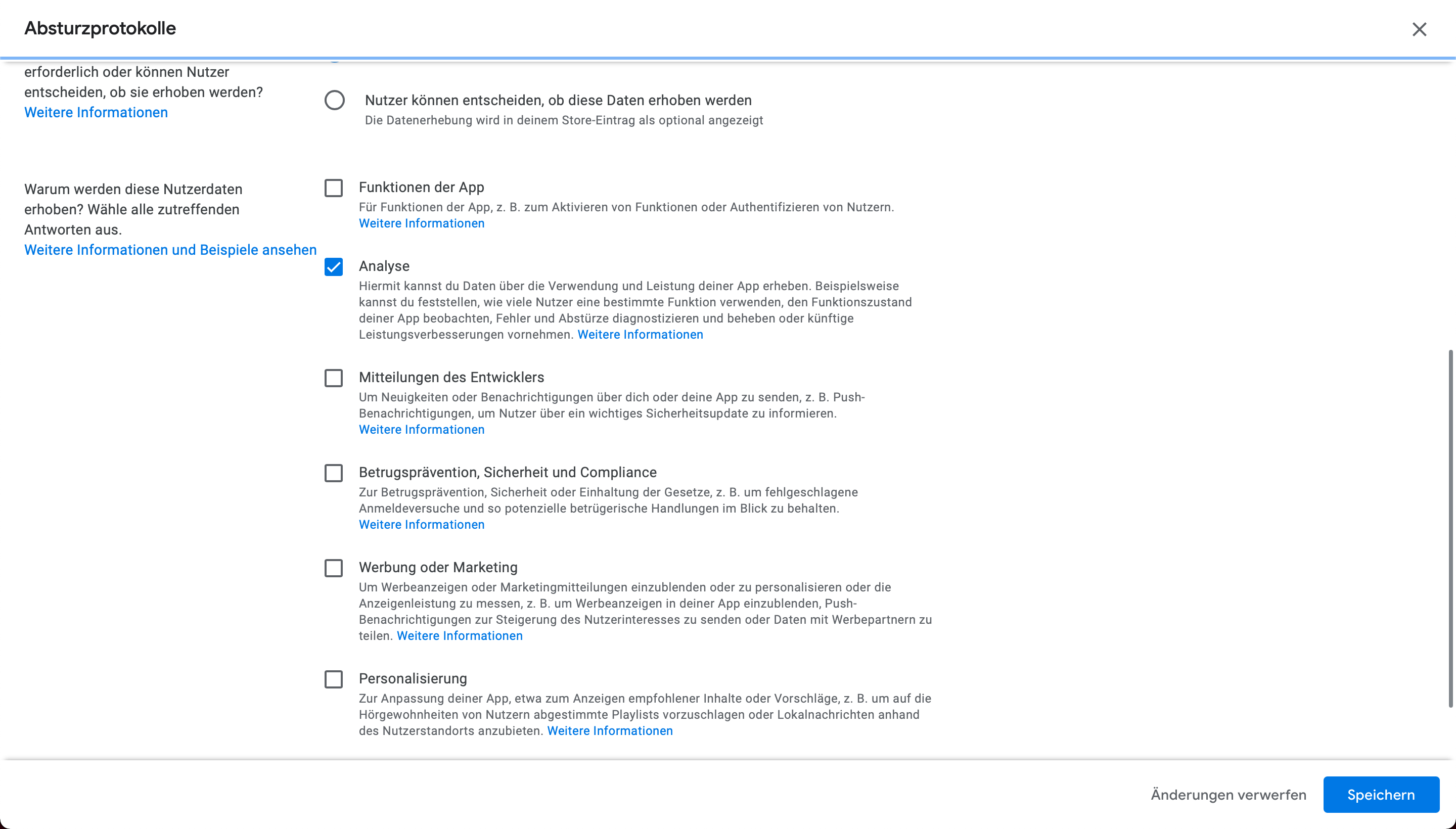Tick 'Betrugsprävention, Sicherheit und Compliance' checkbox

(334, 473)
